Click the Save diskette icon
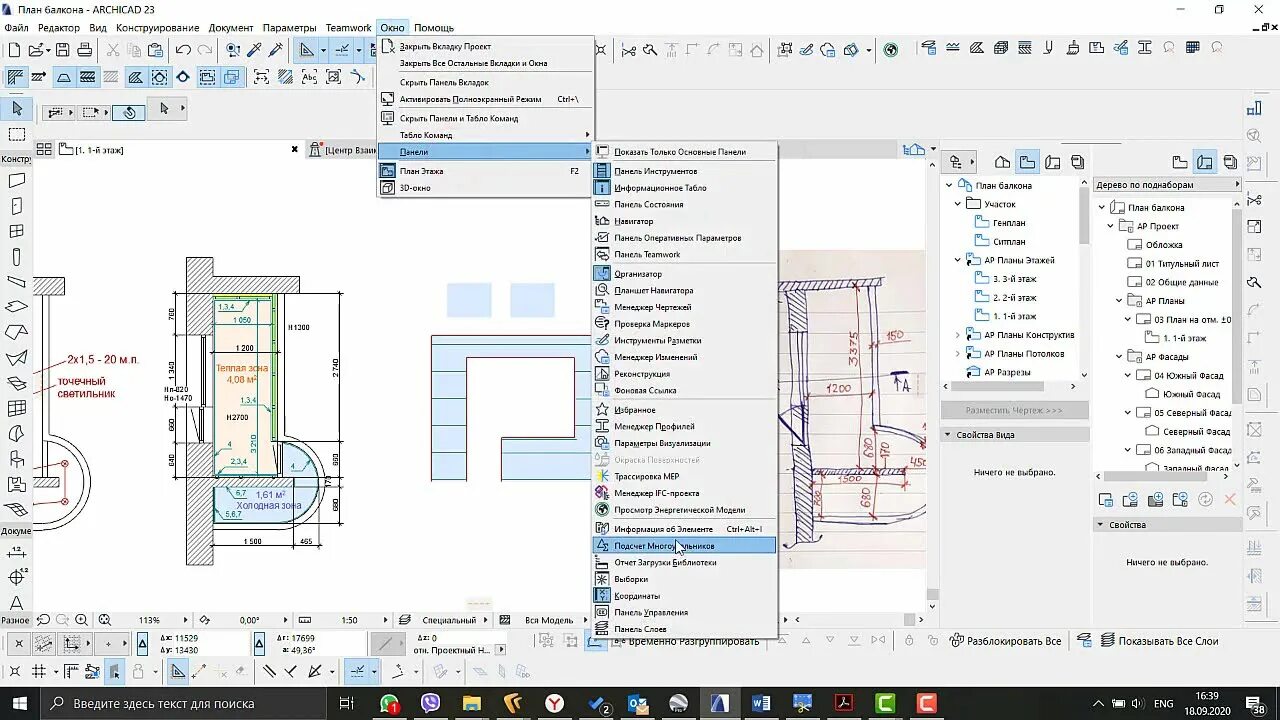This screenshot has height=720, width=1280. 62,50
